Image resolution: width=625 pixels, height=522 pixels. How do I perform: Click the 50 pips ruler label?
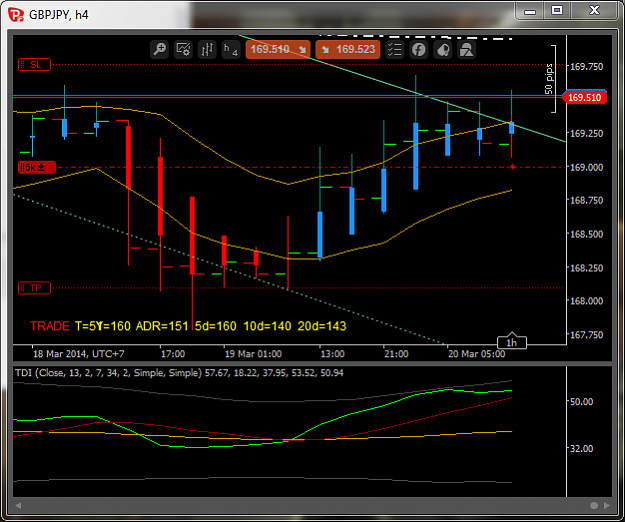(x=549, y=79)
